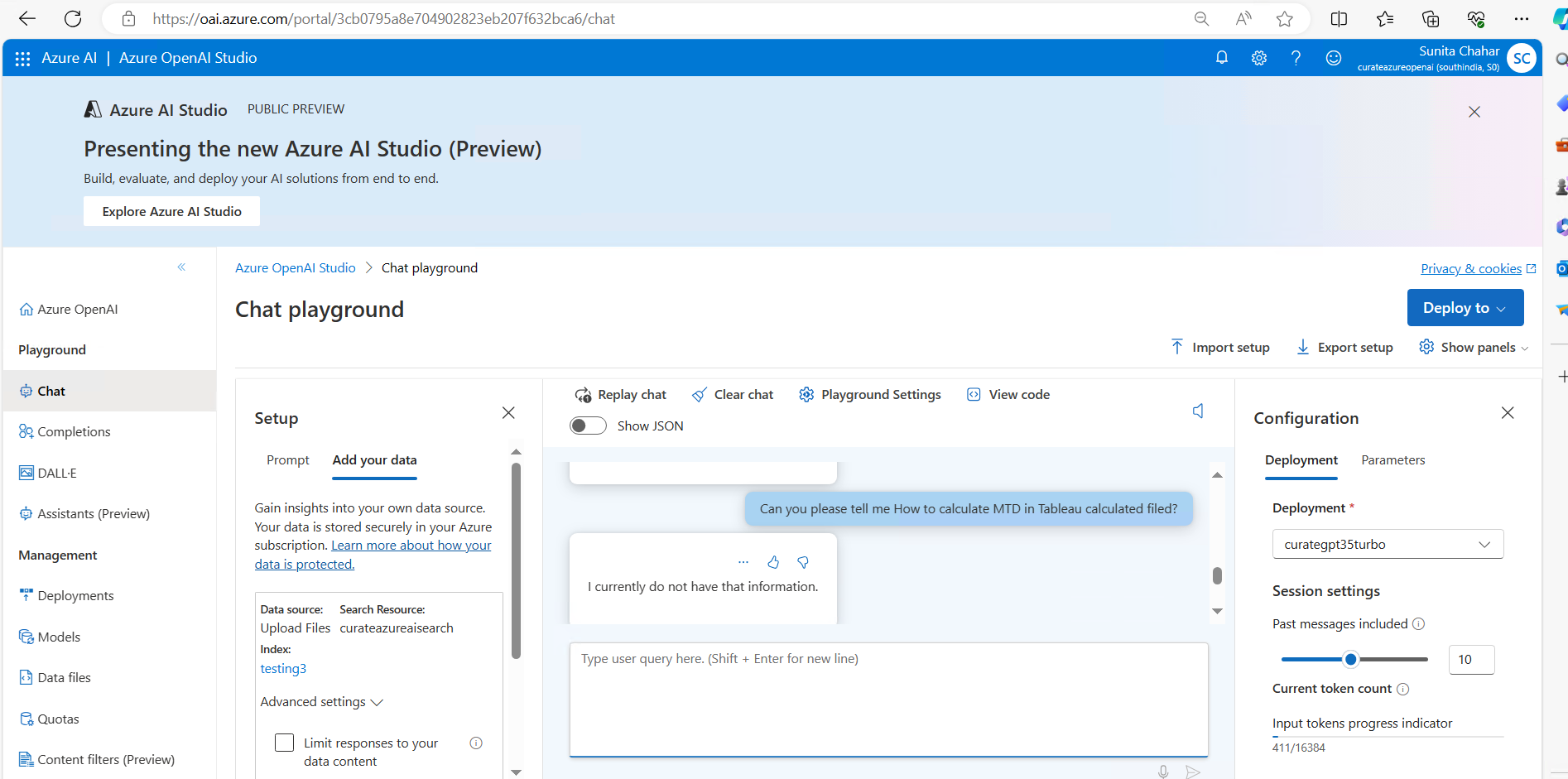Switch to the Parameters tab
Viewport: 1568px width, 779px height.
coord(1393,460)
